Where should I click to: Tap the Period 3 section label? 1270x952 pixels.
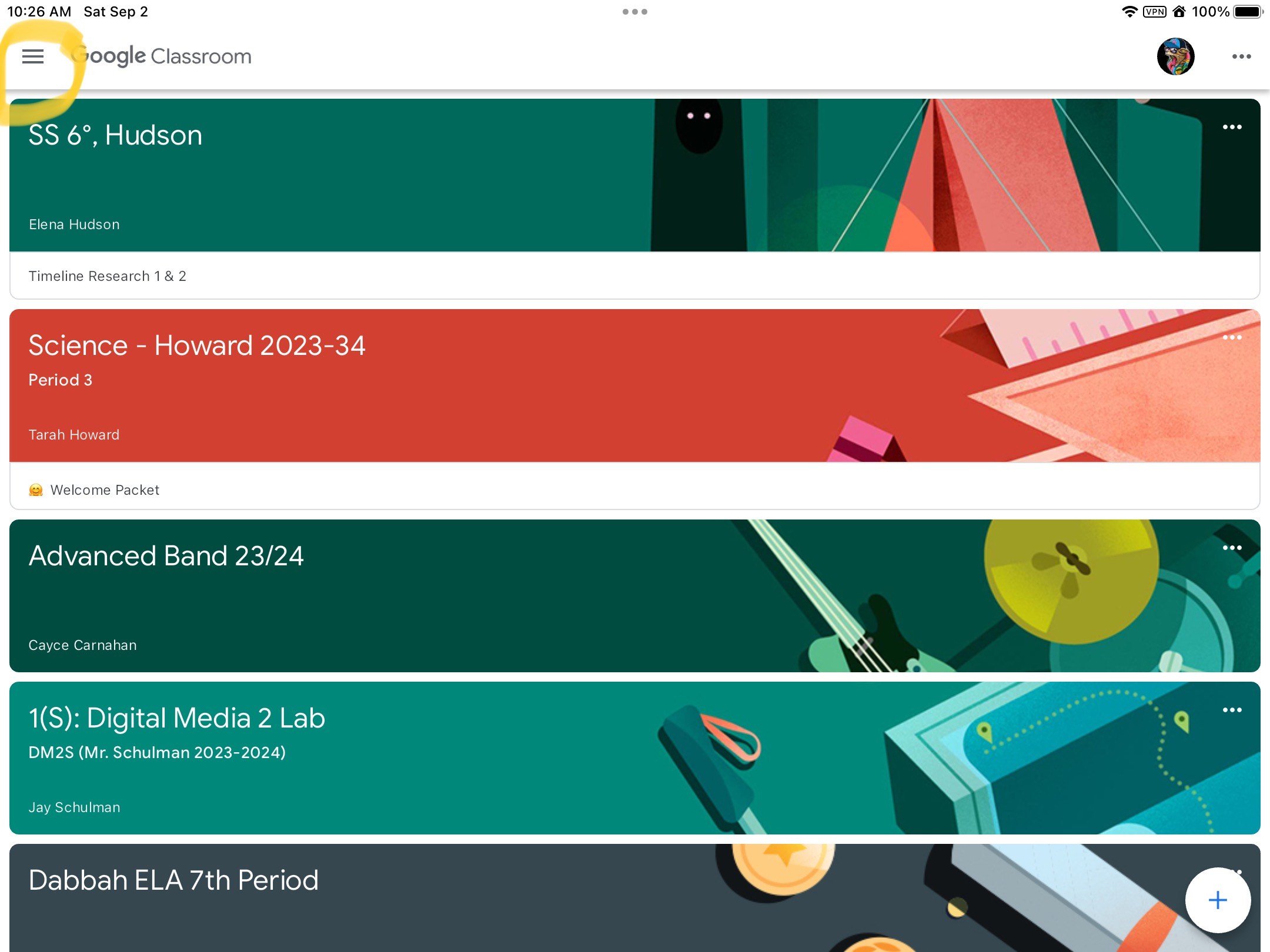[61, 380]
